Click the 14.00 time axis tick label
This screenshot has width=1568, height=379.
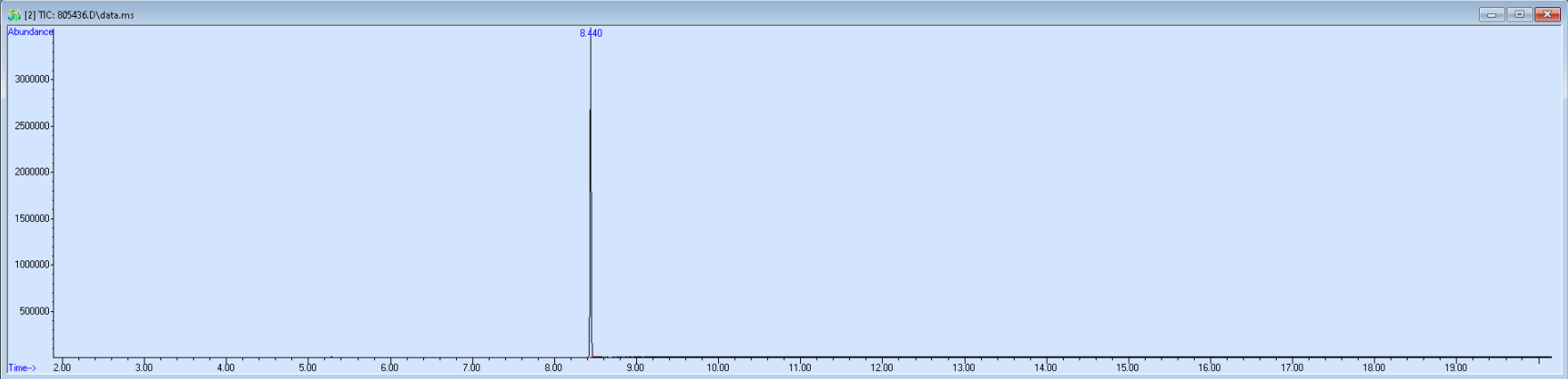(1046, 367)
